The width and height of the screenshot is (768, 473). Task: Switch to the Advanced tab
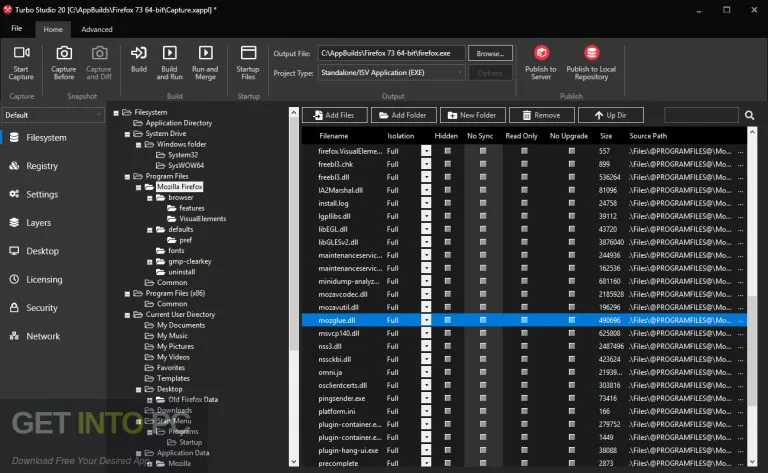click(x=96, y=29)
